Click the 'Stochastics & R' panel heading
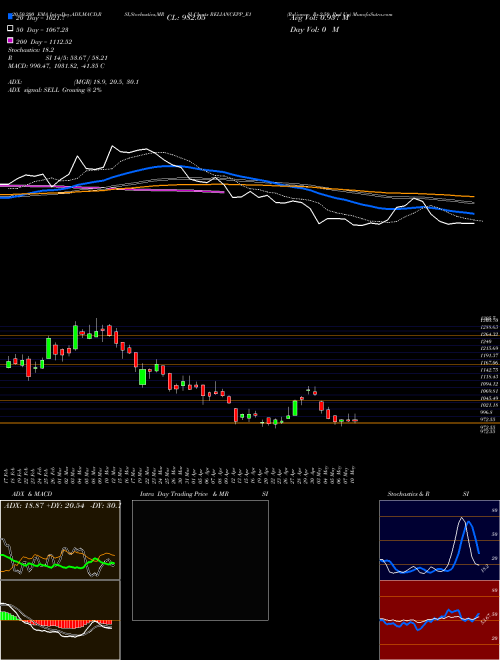 409,494
